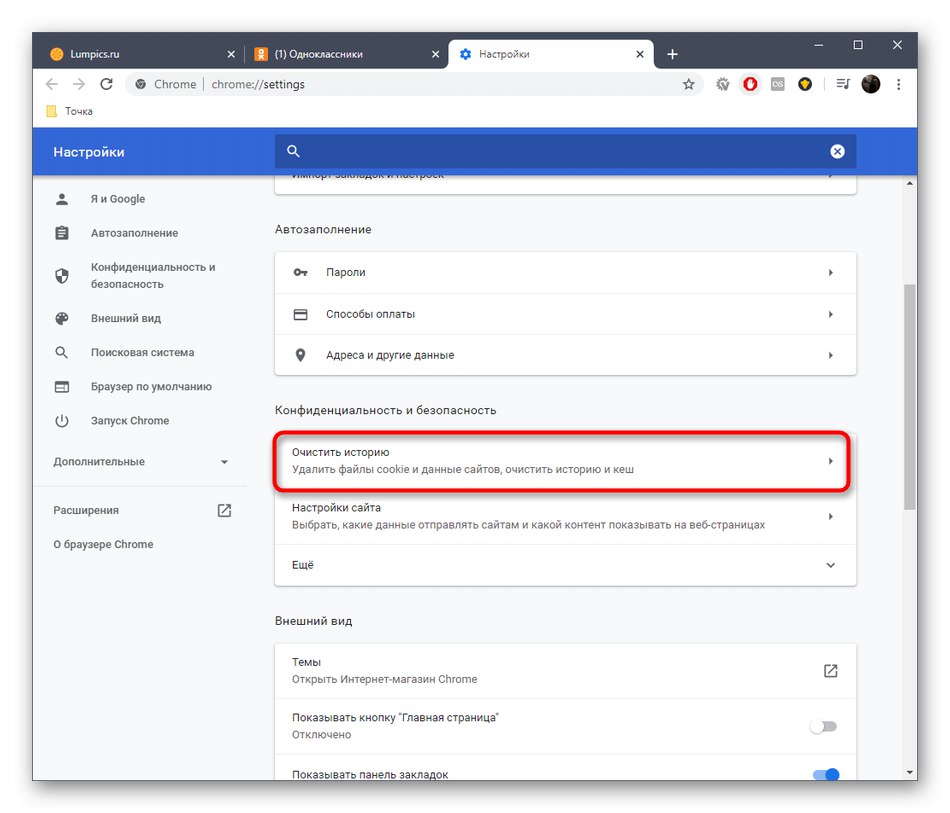
Task: Switch to the Lumpics.ru tab
Action: point(143,55)
